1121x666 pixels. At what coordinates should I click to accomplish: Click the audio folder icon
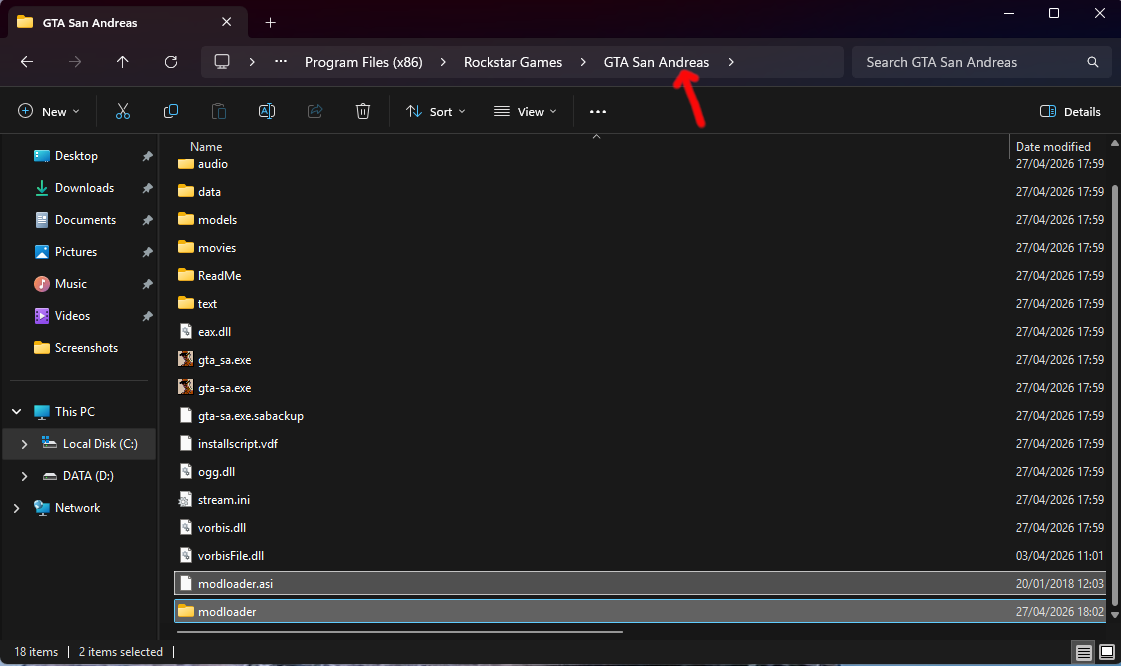point(186,164)
